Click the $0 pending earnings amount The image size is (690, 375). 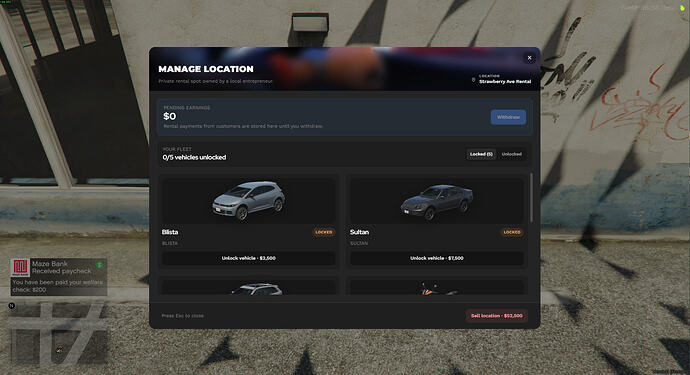tap(169, 116)
